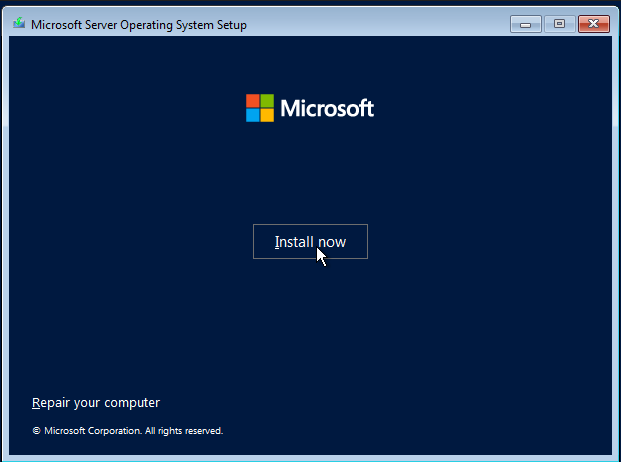Close the Server Operating System Setup window
The image size is (621, 462).
click(593, 25)
